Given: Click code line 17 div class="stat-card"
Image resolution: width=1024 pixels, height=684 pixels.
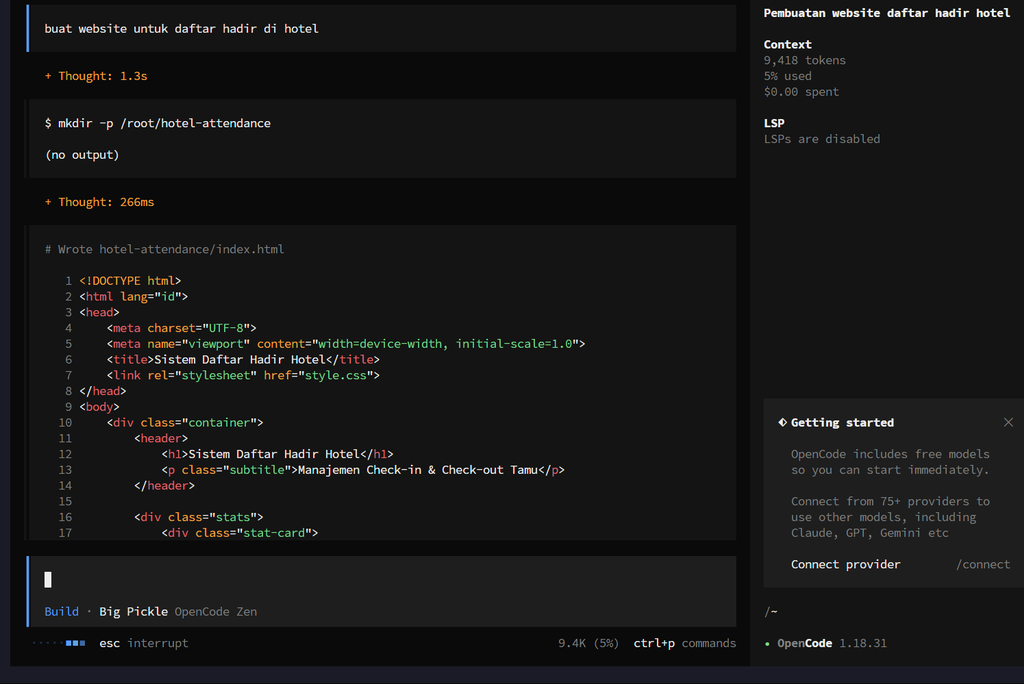Looking at the screenshot, I should click(x=240, y=532).
